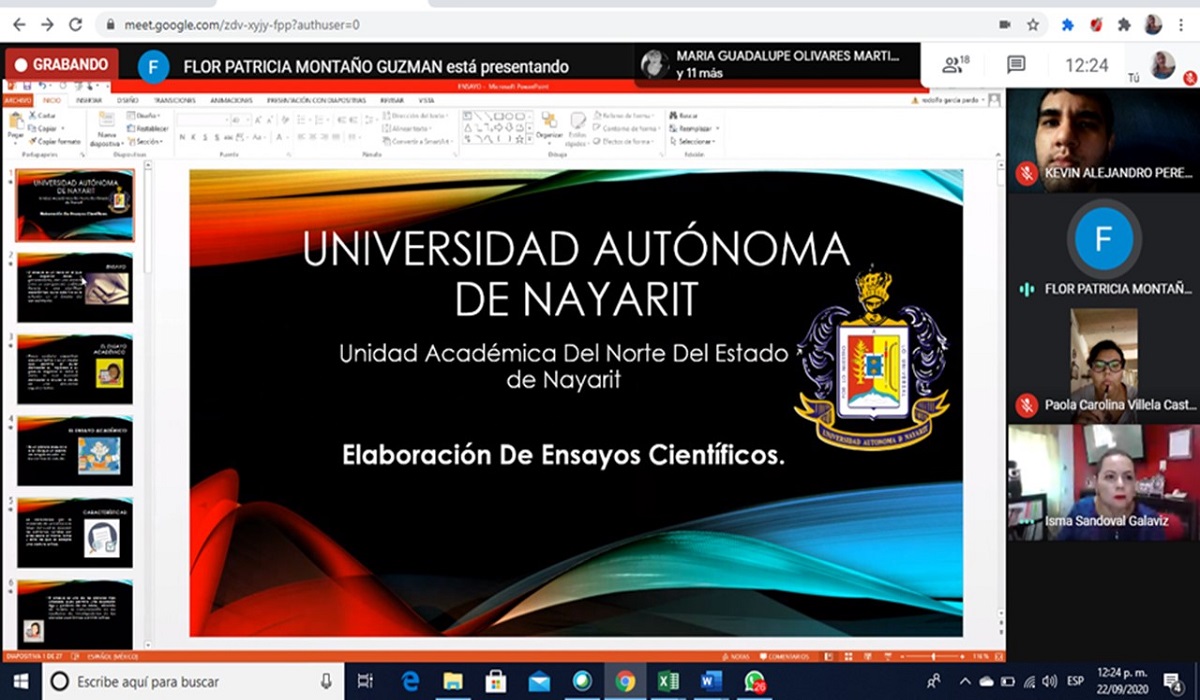Image resolution: width=1200 pixels, height=700 pixels.
Task: Go back using browser back arrow
Action: pos(19,24)
